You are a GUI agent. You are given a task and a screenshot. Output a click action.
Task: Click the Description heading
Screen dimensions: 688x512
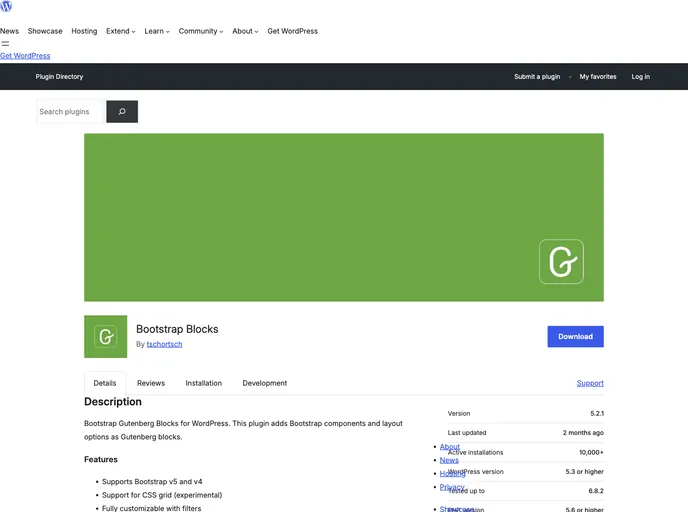tap(113, 402)
